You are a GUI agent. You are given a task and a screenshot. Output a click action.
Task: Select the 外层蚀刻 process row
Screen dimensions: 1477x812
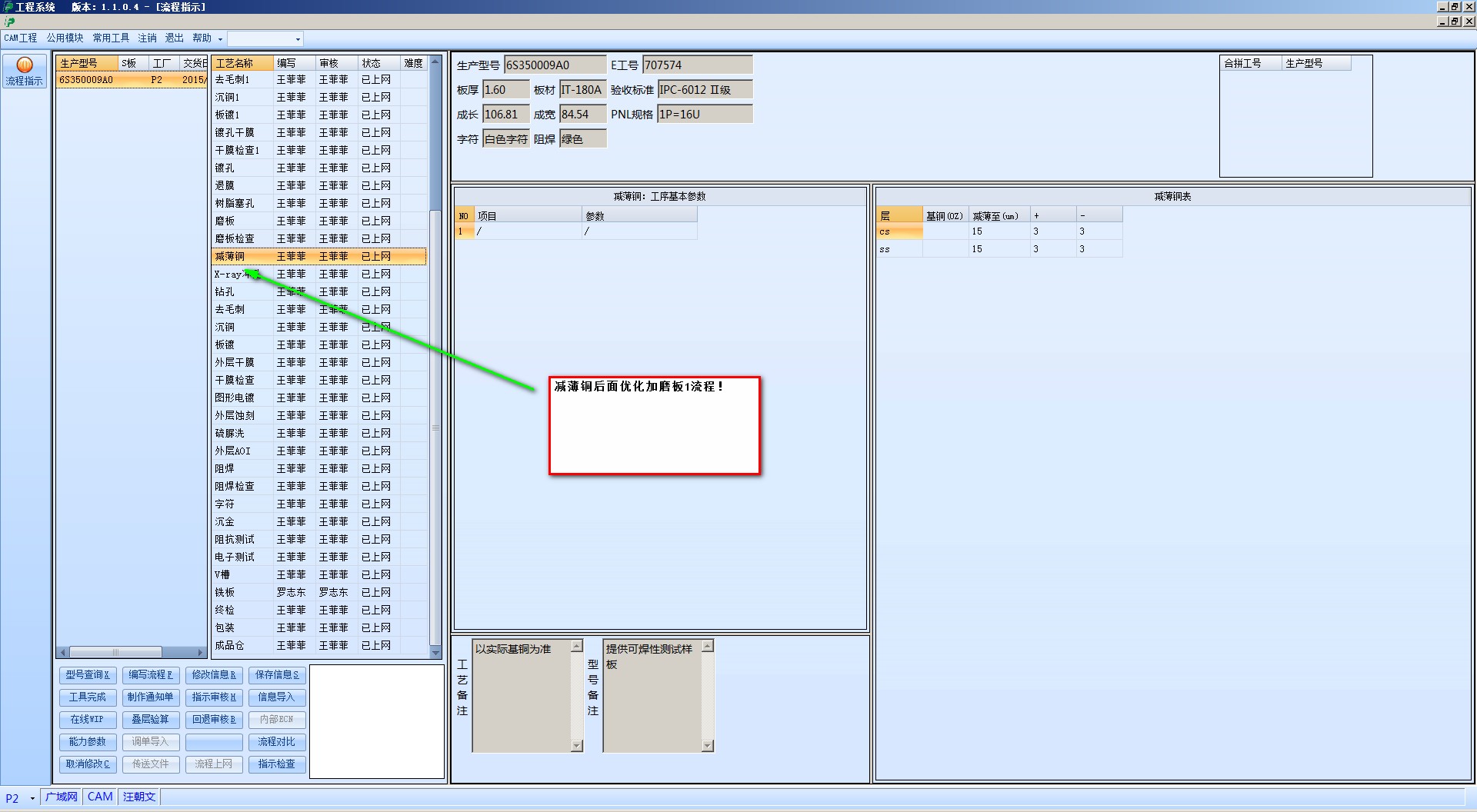coord(319,416)
